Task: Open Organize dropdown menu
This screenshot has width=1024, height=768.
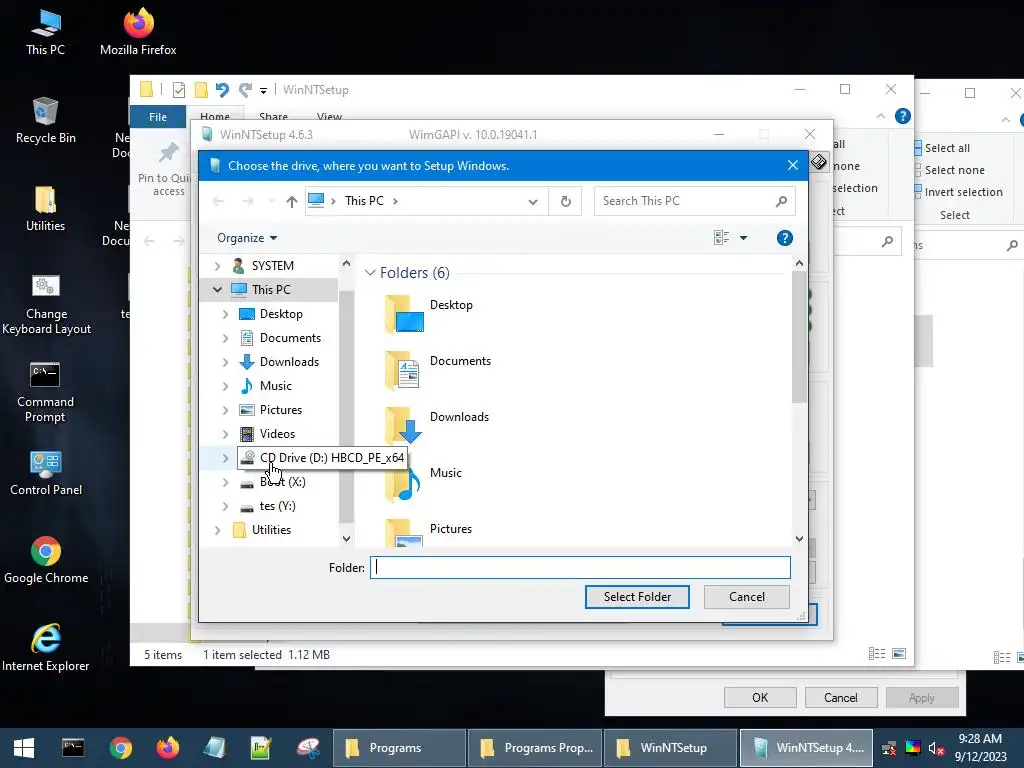Action: (x=247, y=238)
